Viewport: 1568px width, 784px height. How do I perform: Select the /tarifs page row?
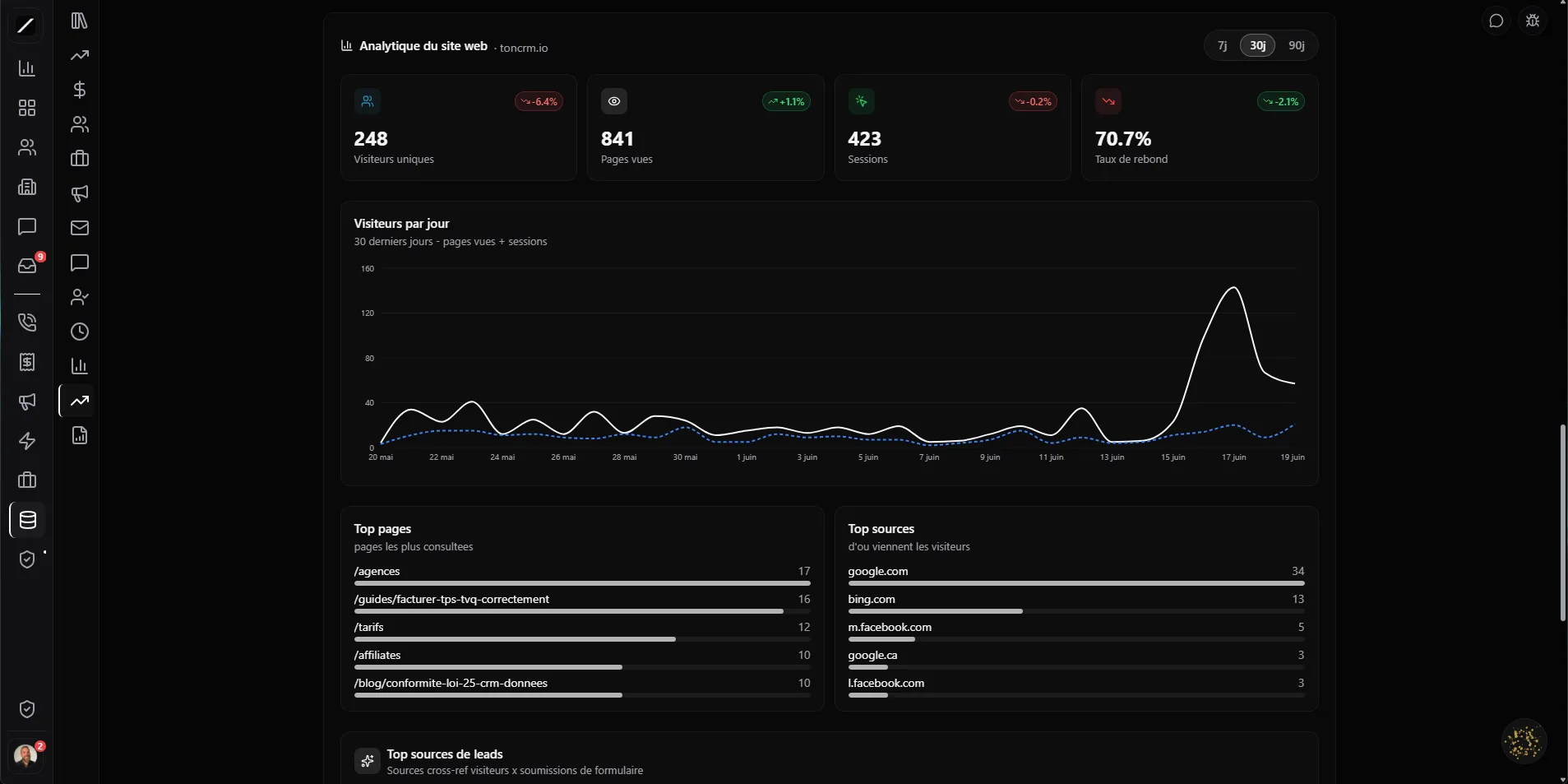pos(582,631)
